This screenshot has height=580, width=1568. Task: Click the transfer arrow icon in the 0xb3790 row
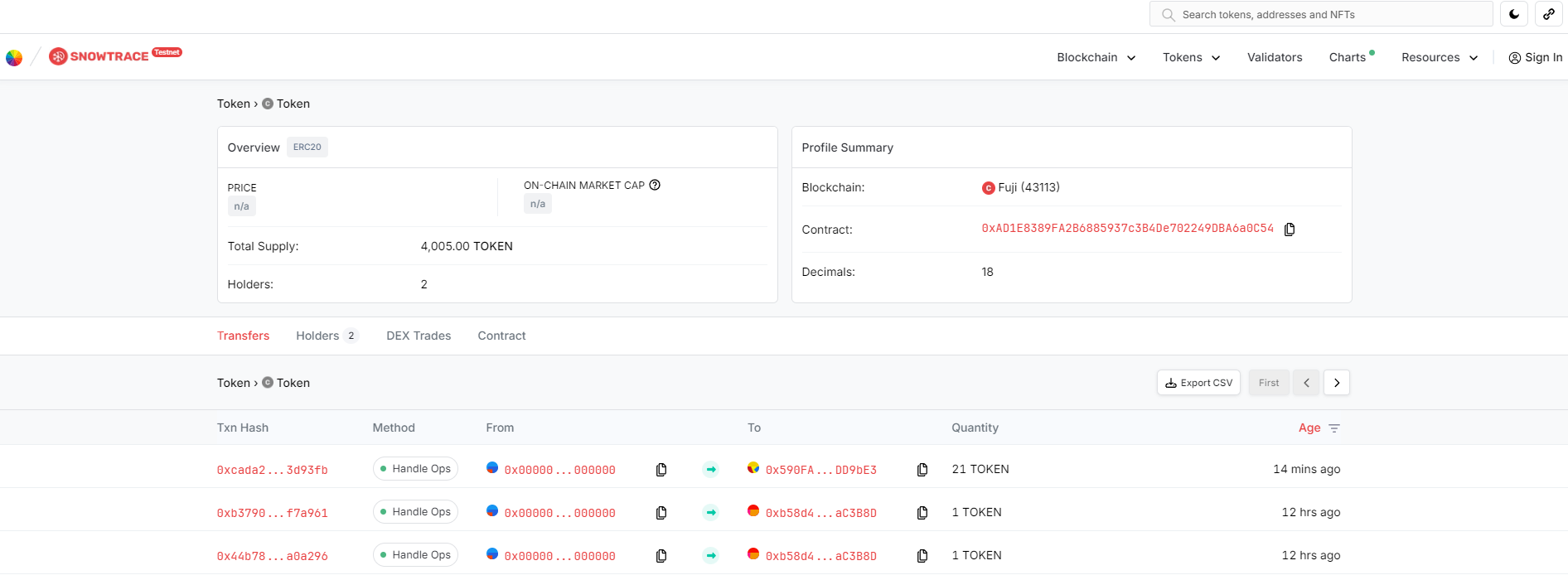tap(711, 513)
